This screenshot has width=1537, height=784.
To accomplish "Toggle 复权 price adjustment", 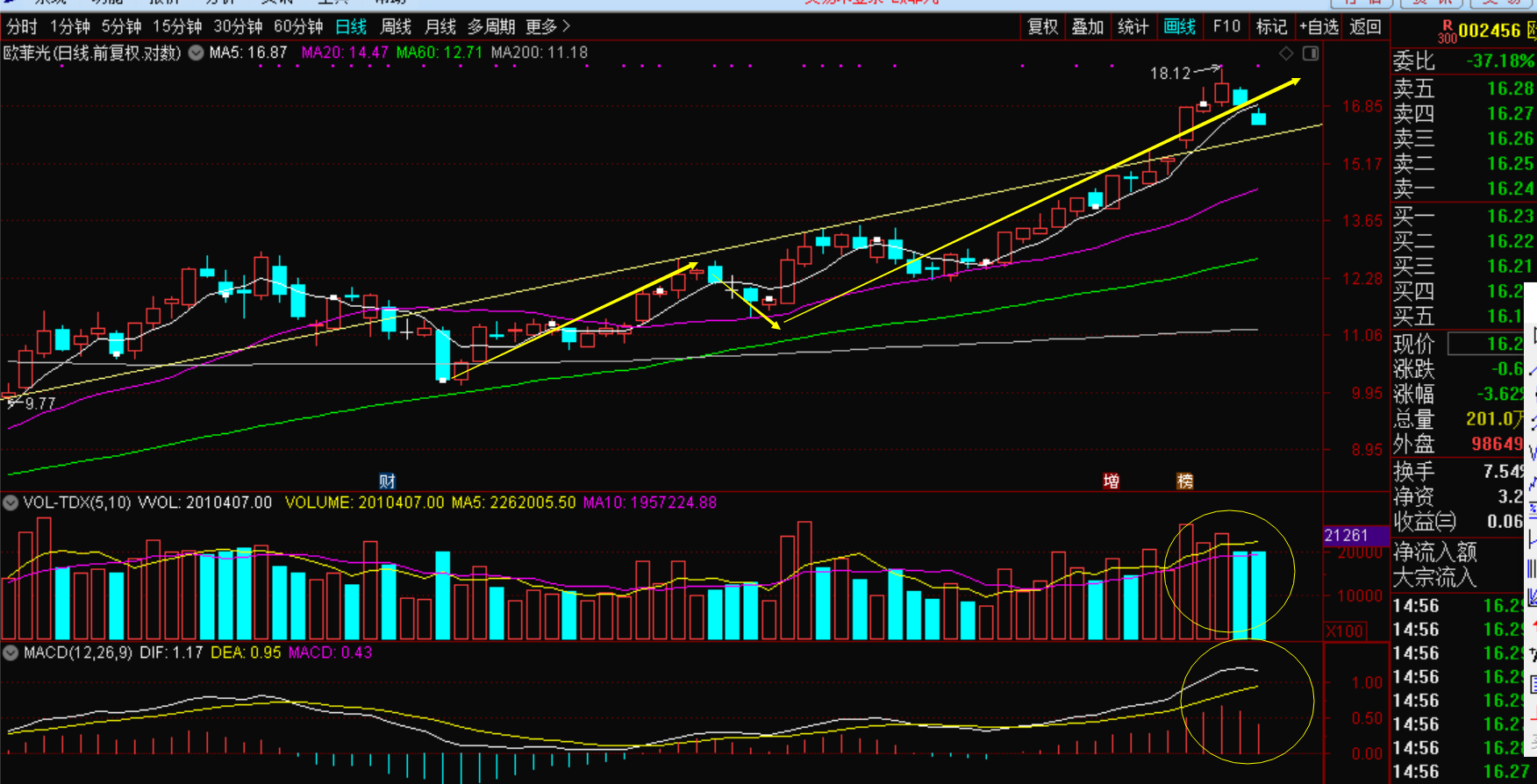I will (1042, 26).
